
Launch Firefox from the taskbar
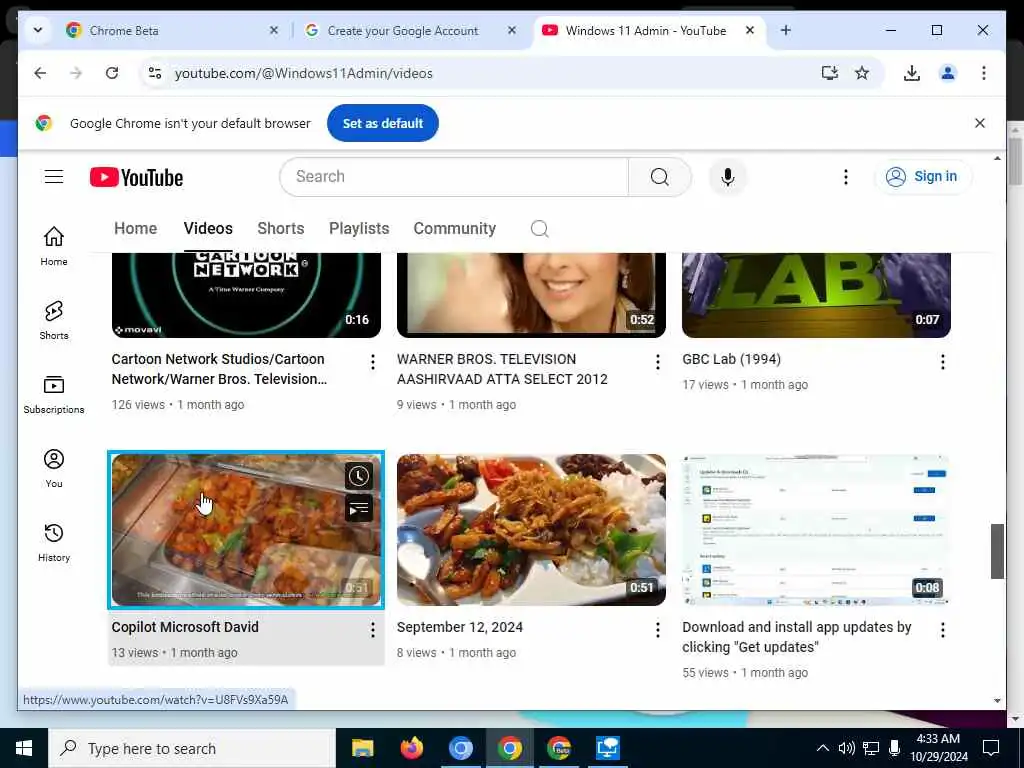[411, 748]
